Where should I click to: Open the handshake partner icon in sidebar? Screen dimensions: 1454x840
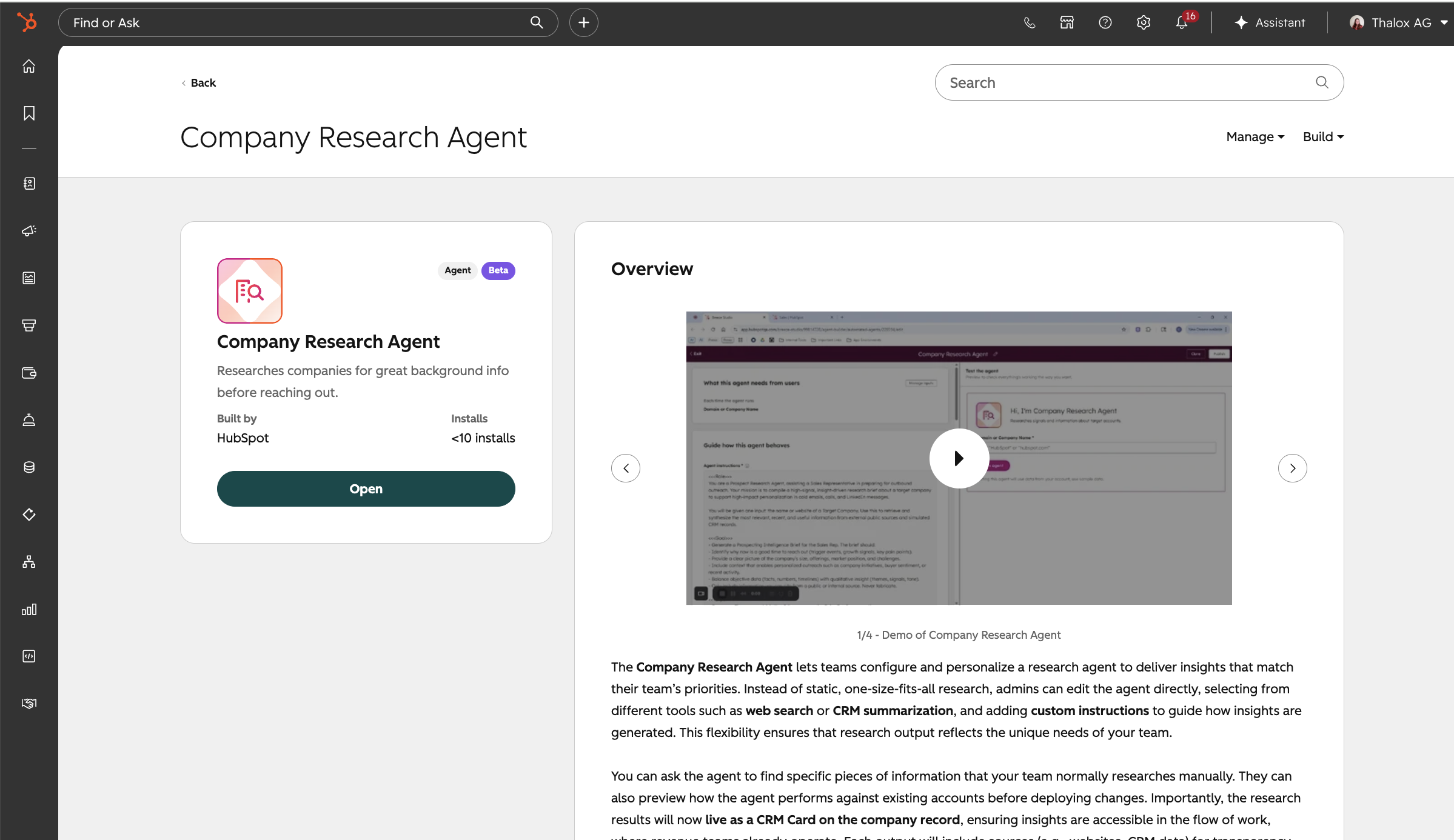click(29, 704)
